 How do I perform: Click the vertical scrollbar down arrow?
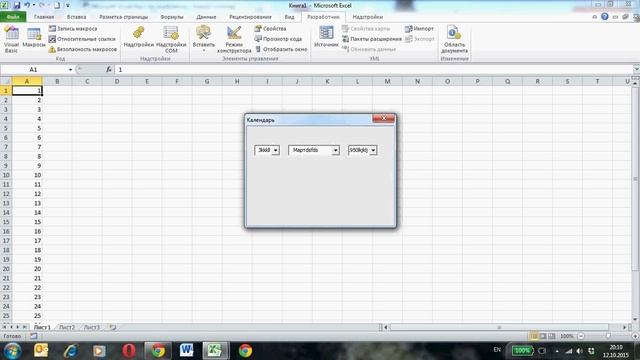click(635, 320)
